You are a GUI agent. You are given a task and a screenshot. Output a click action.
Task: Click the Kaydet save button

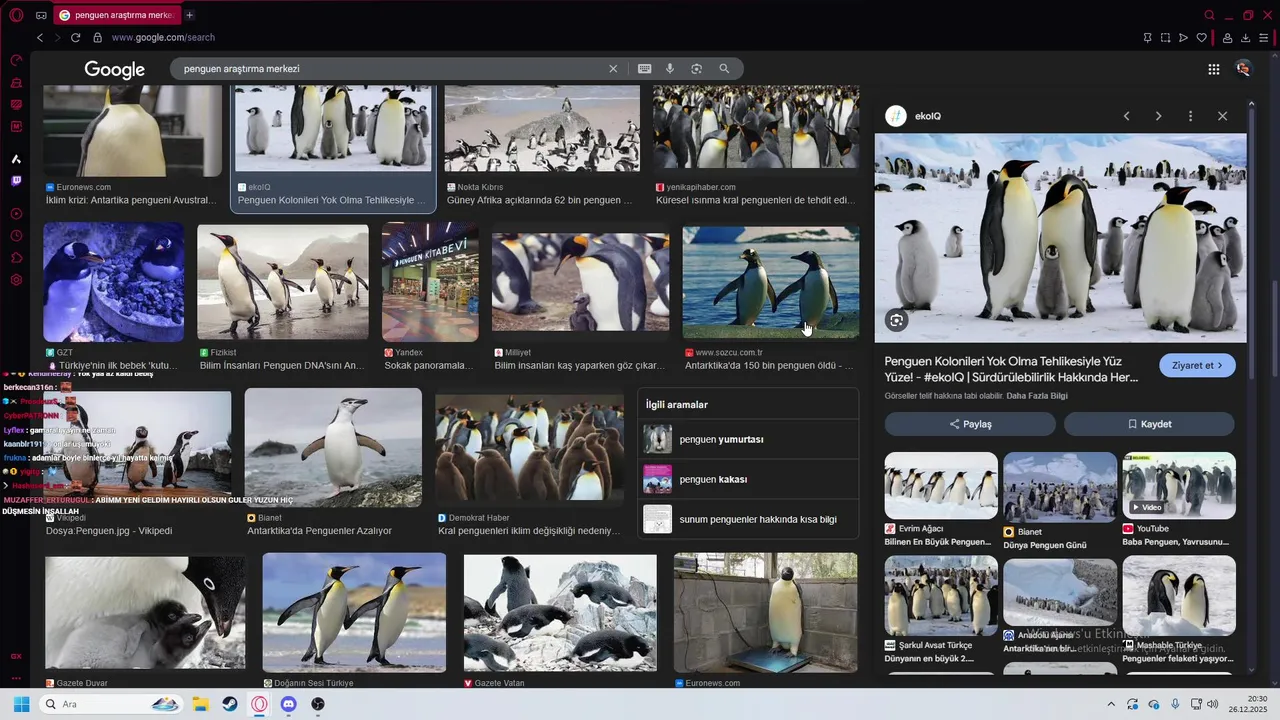tap(1149, 424)
